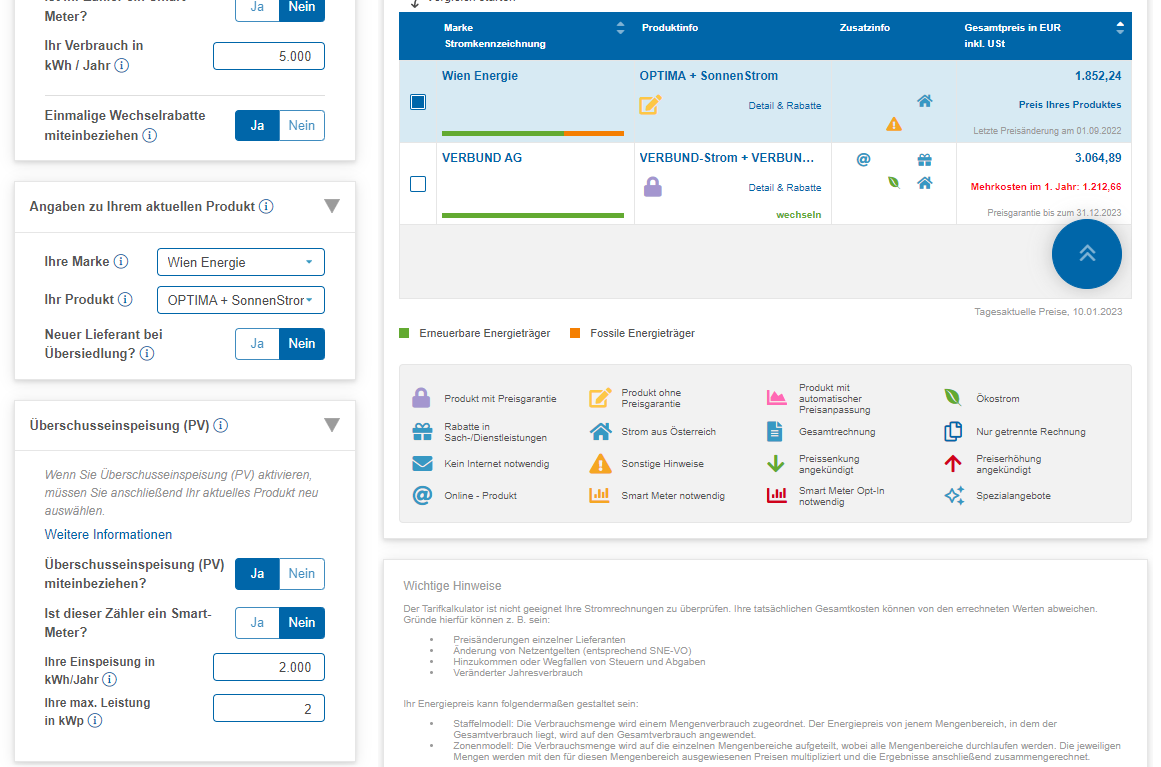The height and width of the screenshot is (767, 1161).
Task: Open the Ihre Marke dropdown
Action: (x=241, y=262)
